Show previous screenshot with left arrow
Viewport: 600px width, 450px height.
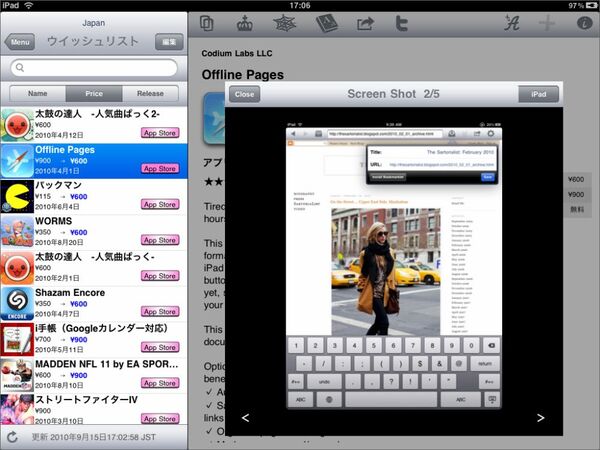point(246,418)
